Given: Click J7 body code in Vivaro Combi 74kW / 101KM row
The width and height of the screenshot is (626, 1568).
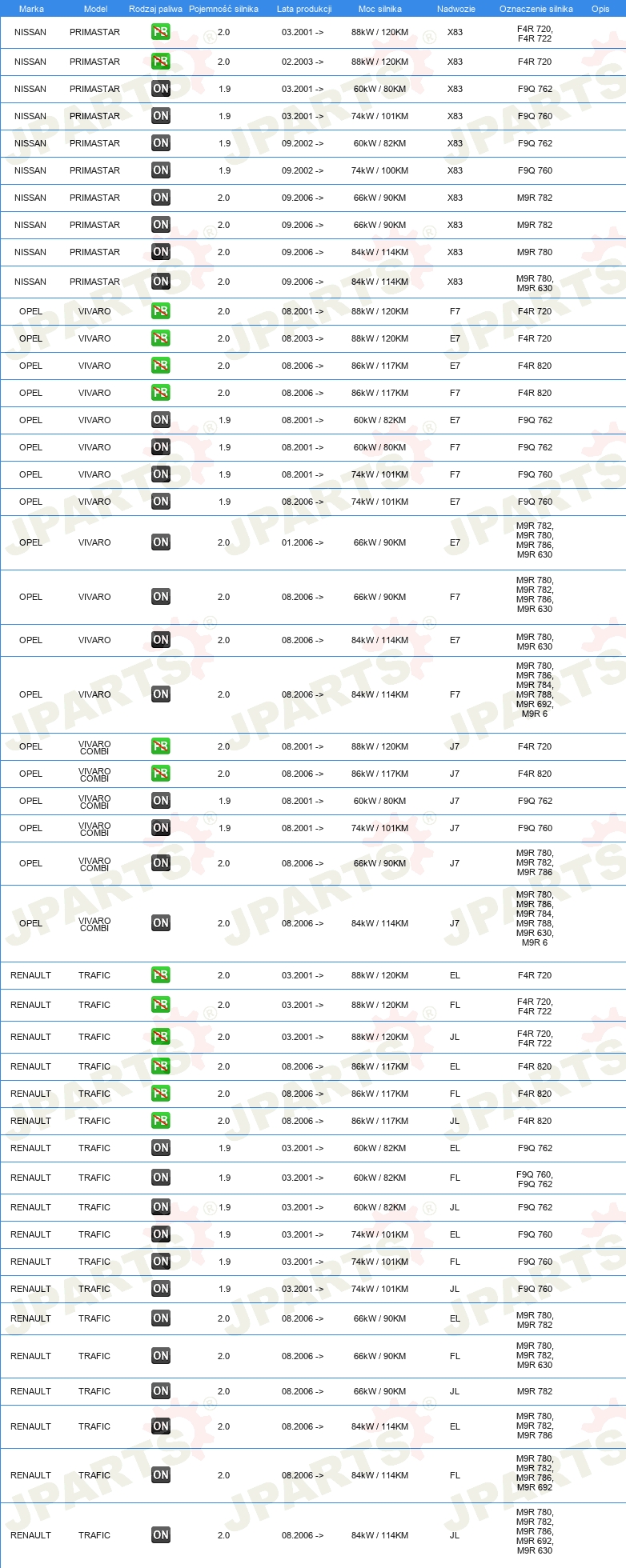Looking at the screenshot, I should coord(455,828).
